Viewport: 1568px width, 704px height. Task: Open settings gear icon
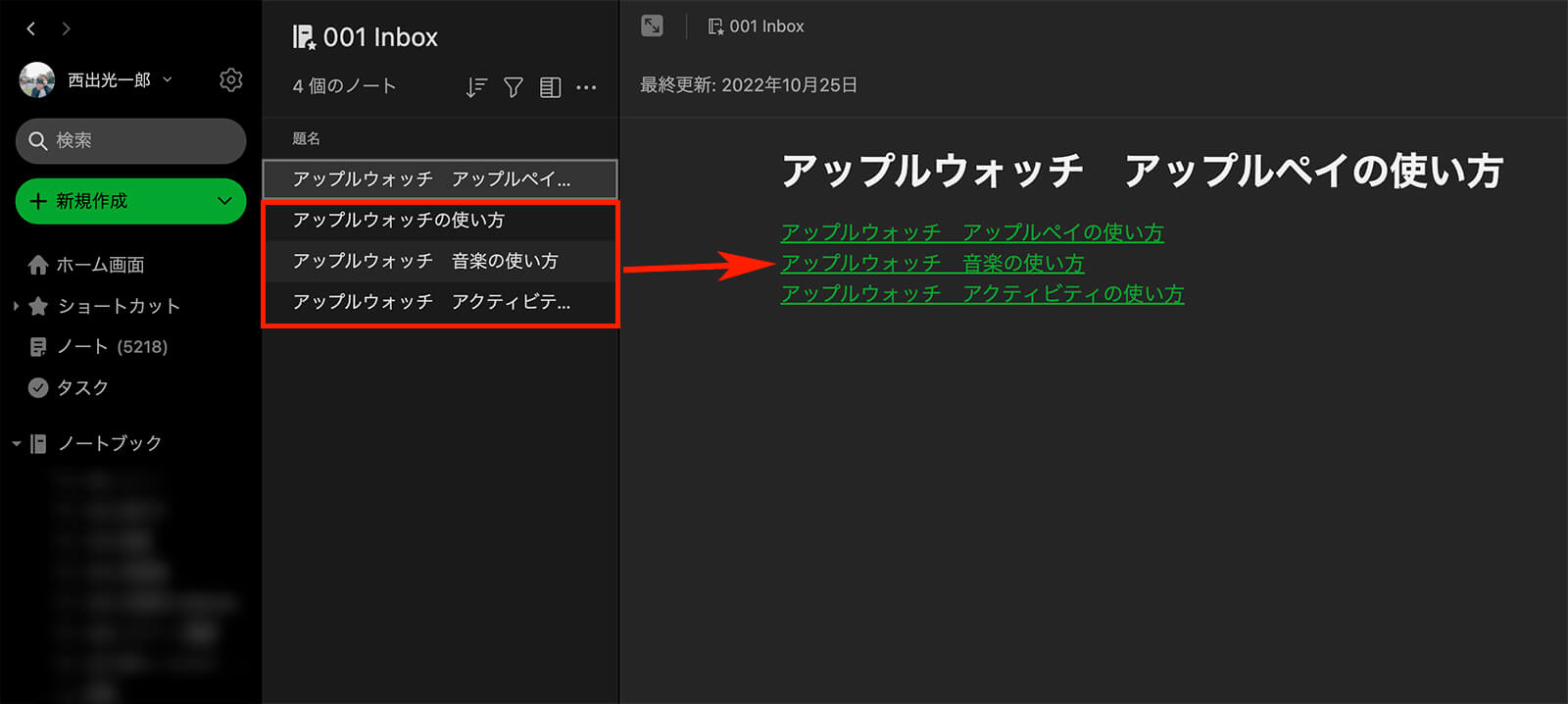pos(231,79)
